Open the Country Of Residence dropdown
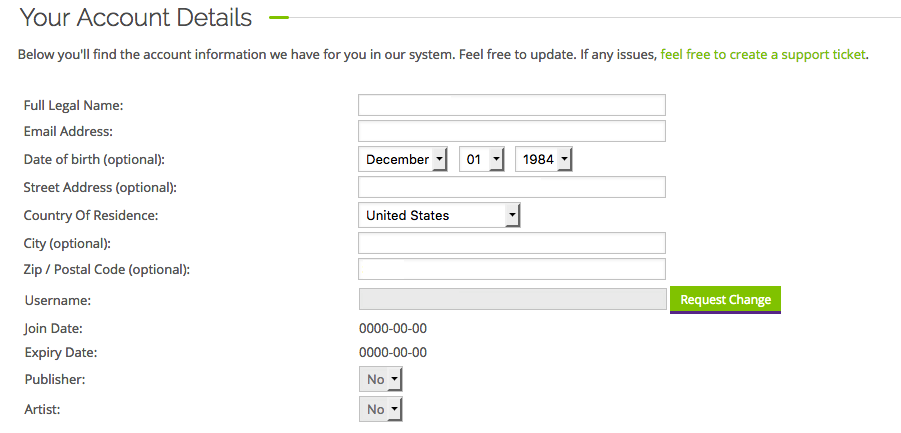 click(439, 215)
